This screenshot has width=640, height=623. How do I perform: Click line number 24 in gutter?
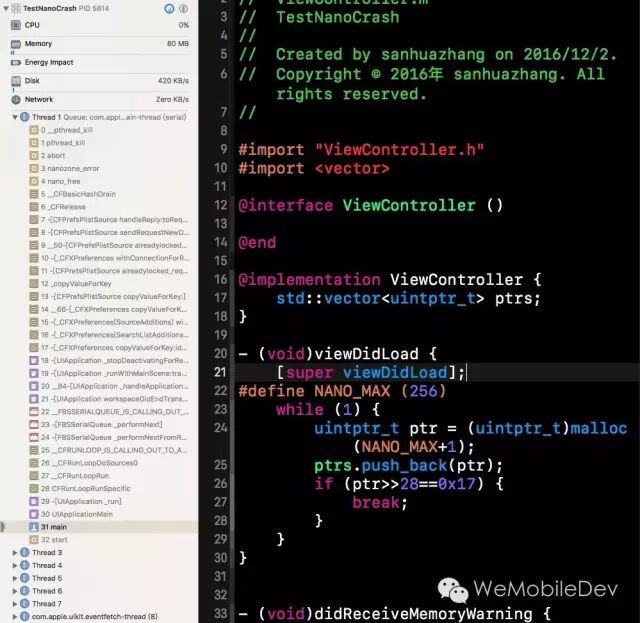[220, 428]
